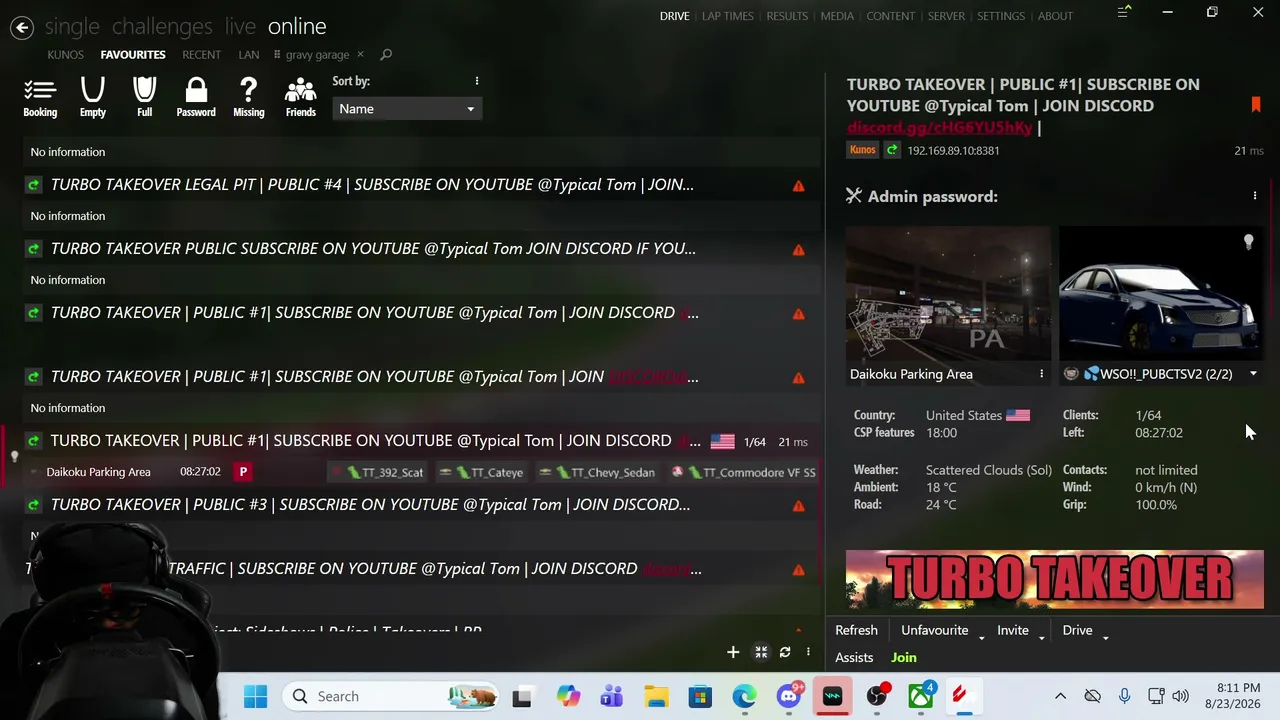Open the server search magnifier
This screenshot has height=720, width=1280.
point(386,55)
